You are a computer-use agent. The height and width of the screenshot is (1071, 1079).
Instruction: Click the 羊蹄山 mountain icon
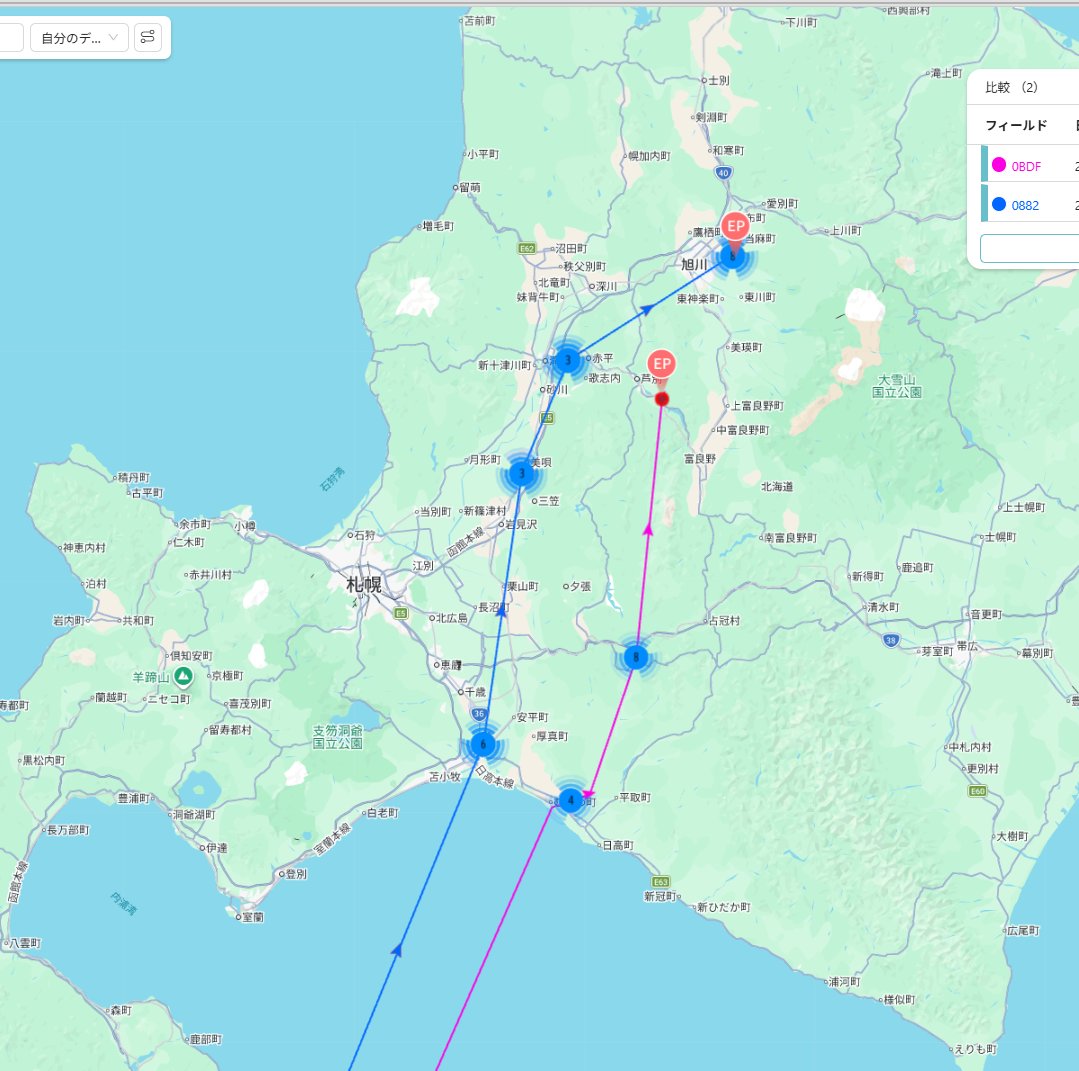(183, 677)
